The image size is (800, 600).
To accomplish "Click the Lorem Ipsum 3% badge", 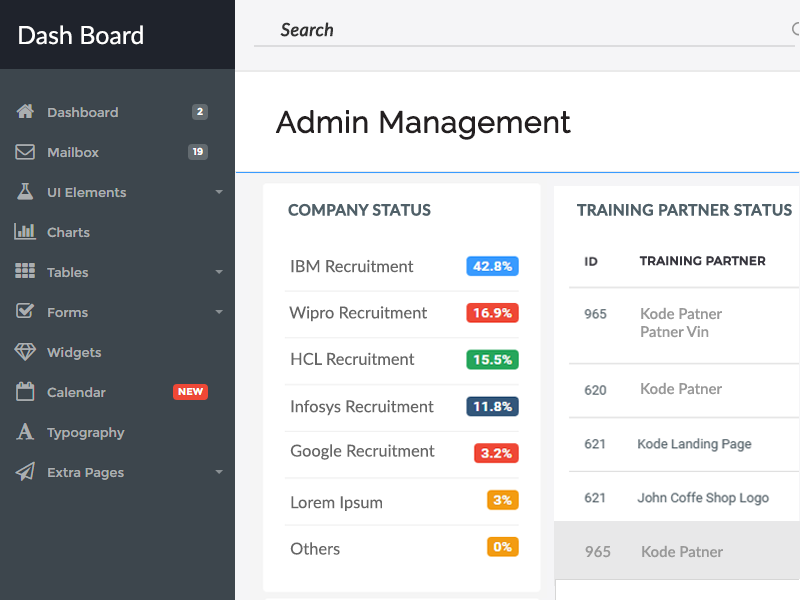I will [x=503, y=500].
